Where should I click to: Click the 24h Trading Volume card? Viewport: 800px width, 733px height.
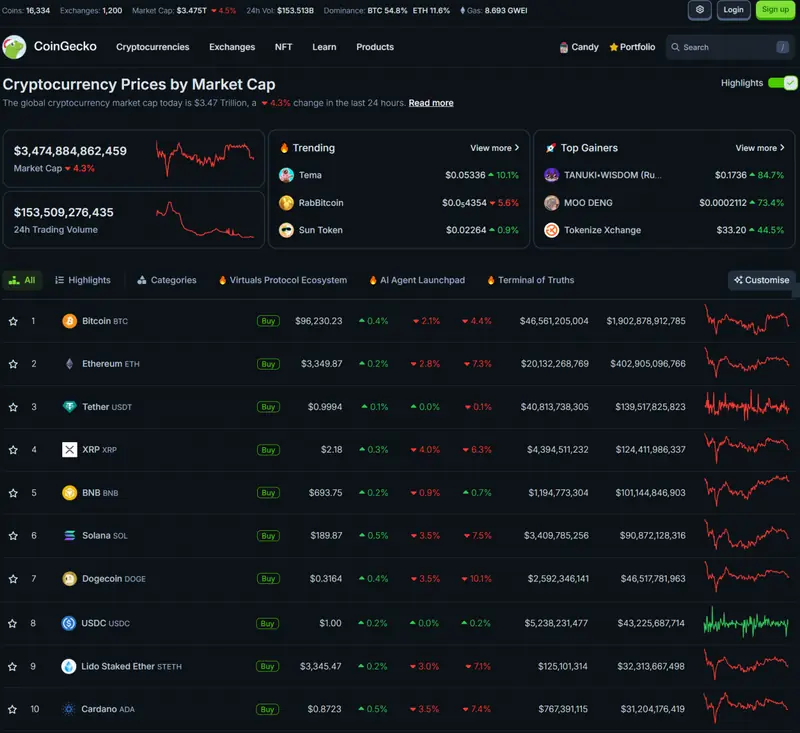pyautogui.click(x=134, y=220)
